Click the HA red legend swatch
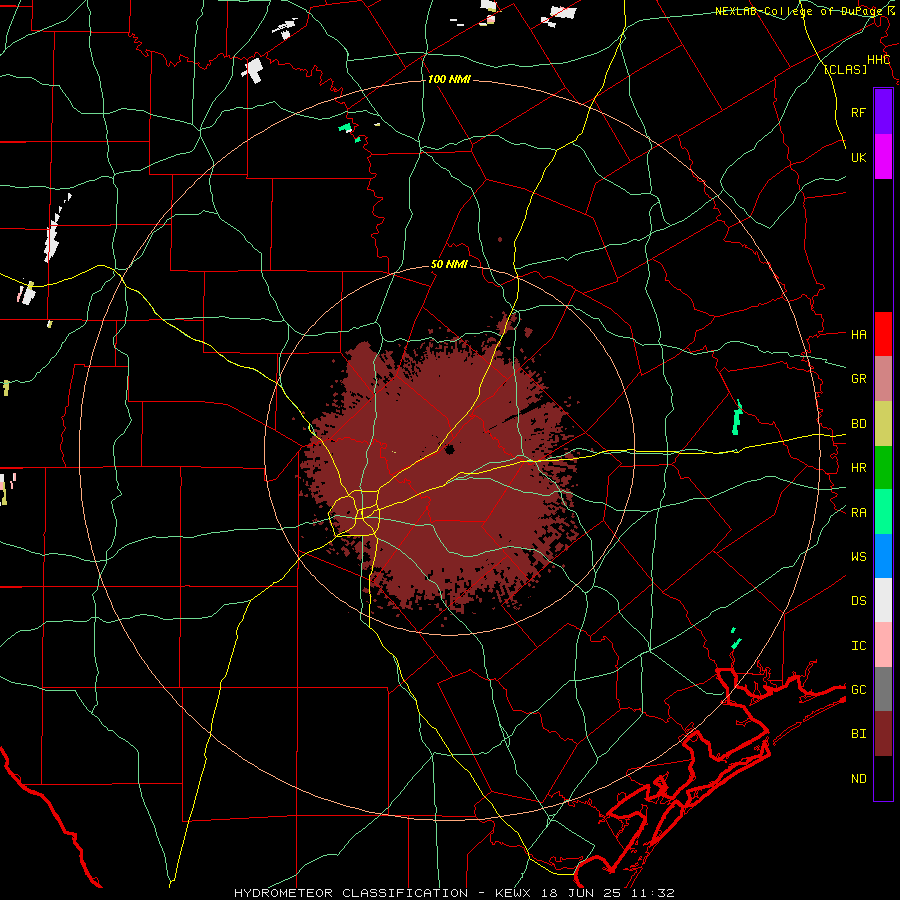The image size is (900, 900). [883, 334]
